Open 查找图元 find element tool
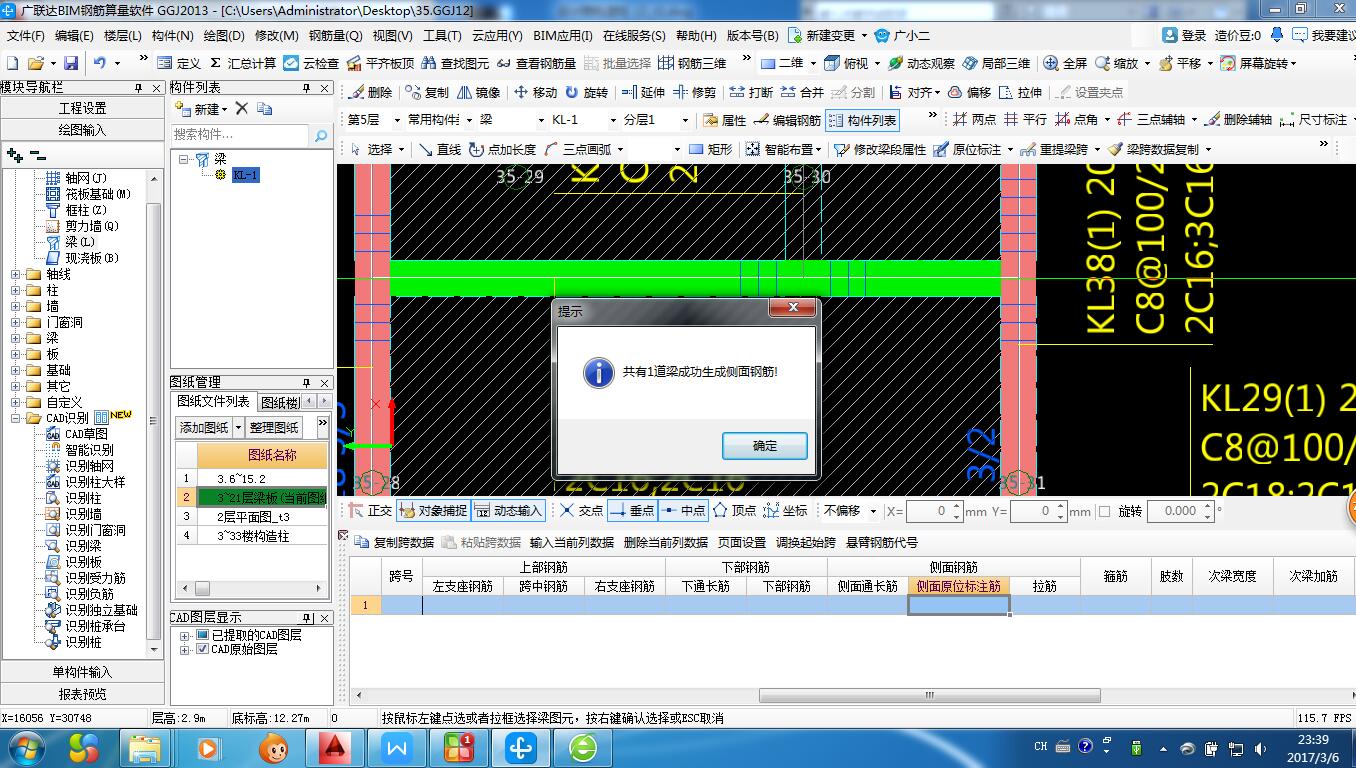The image size is (1356, 768). click(456, 63)
